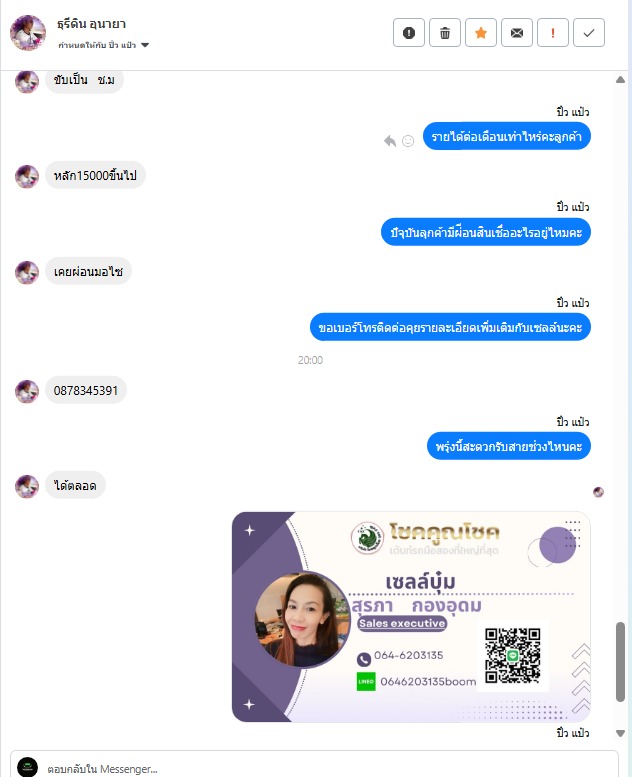Image resolution: width=632 pixels, height=777 pixels.
Task: Mark conversation done with the checkmark
Action: point(589,33)
